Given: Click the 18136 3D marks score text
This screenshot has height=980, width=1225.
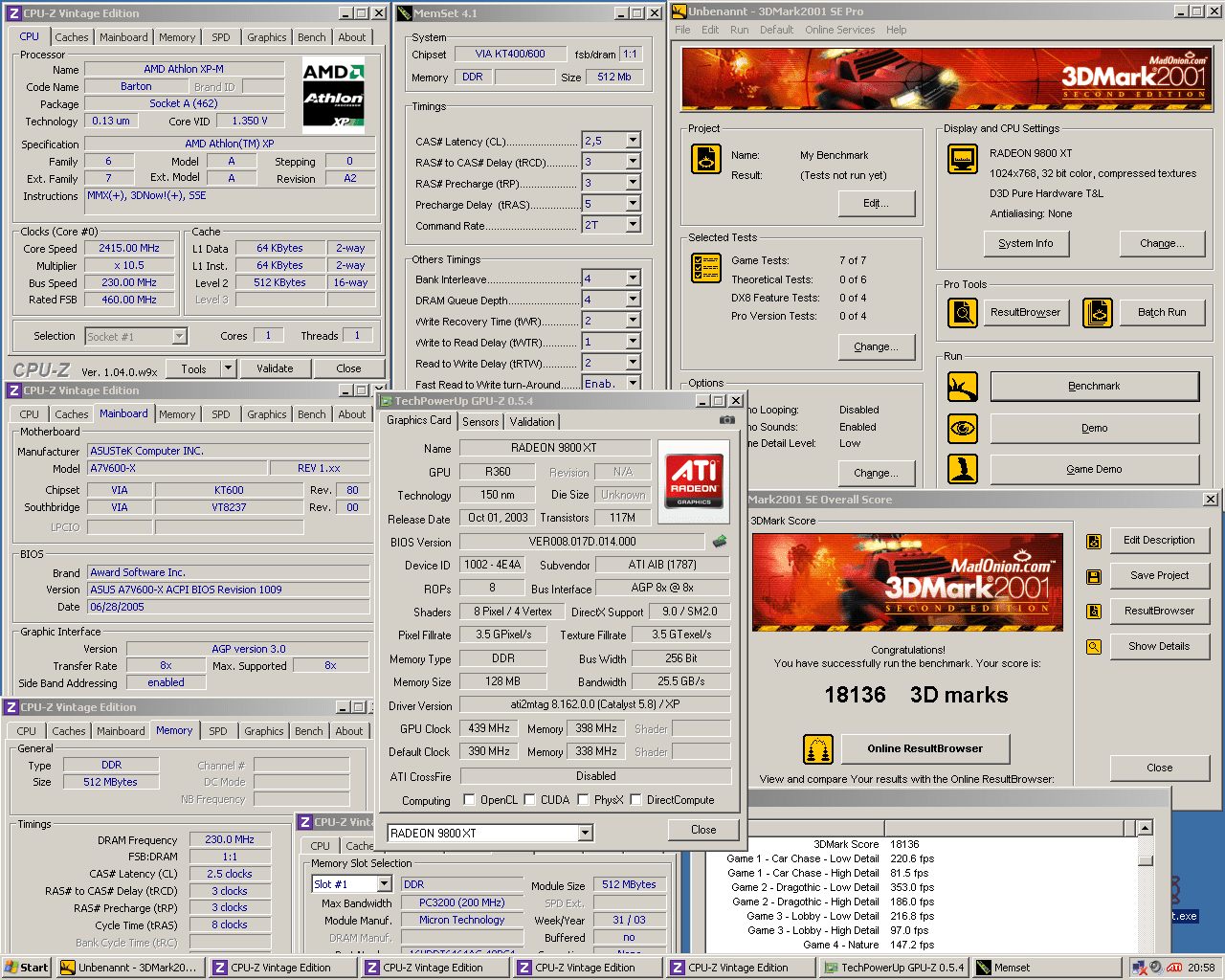Looking at the screenshot, I should click(916, 695).
